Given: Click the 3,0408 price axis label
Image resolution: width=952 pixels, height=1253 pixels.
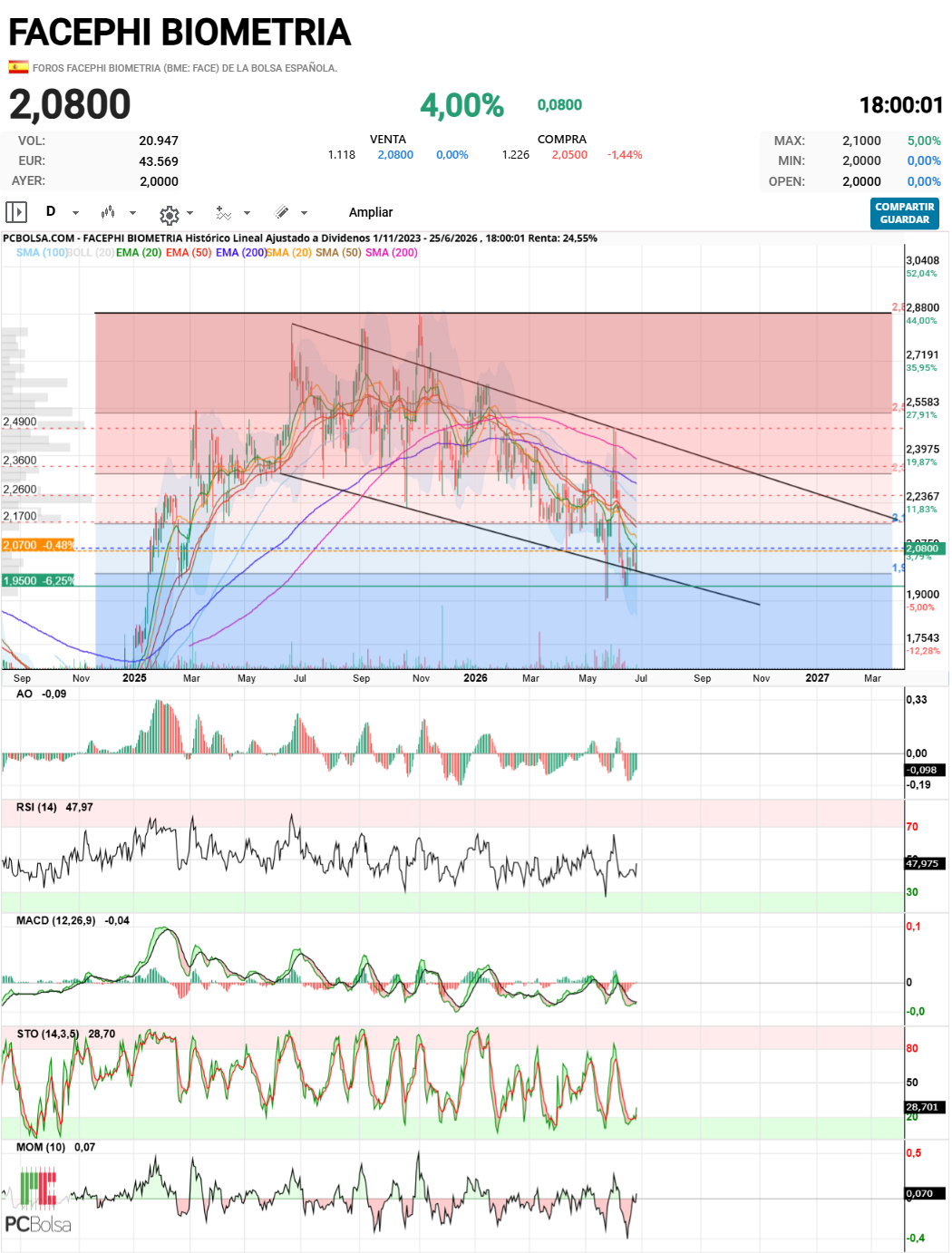Looking at the screenshot, I should point(922,260).
